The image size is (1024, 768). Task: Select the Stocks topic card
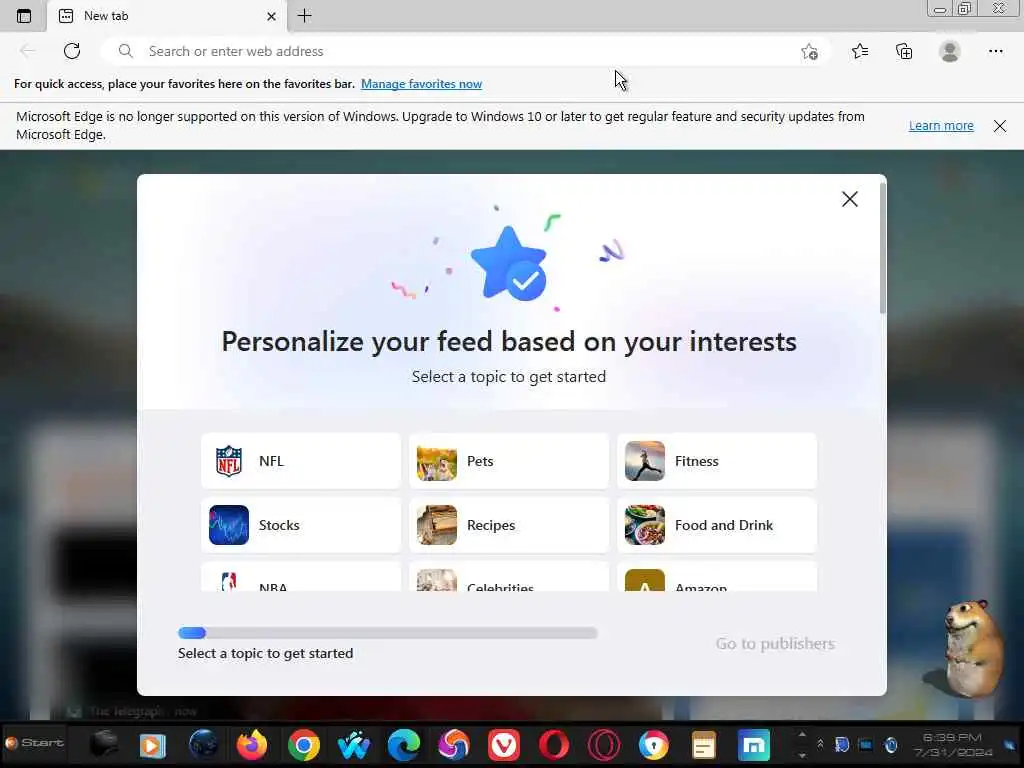coord(301,525)
